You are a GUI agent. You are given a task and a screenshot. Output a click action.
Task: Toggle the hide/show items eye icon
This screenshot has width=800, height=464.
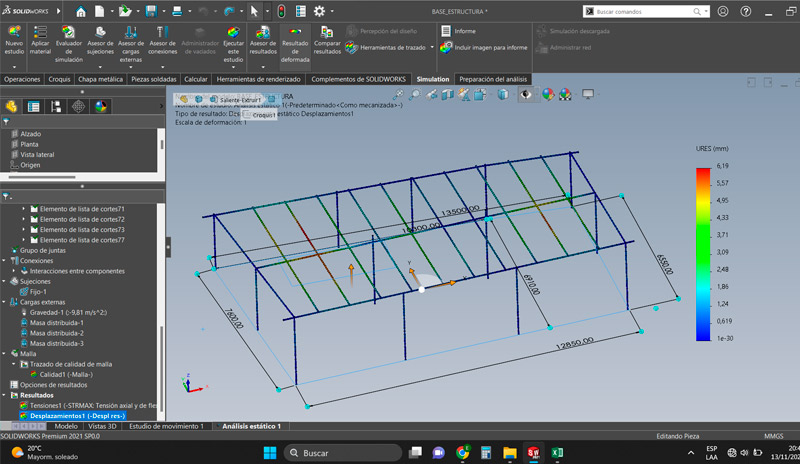coord(526,94)
